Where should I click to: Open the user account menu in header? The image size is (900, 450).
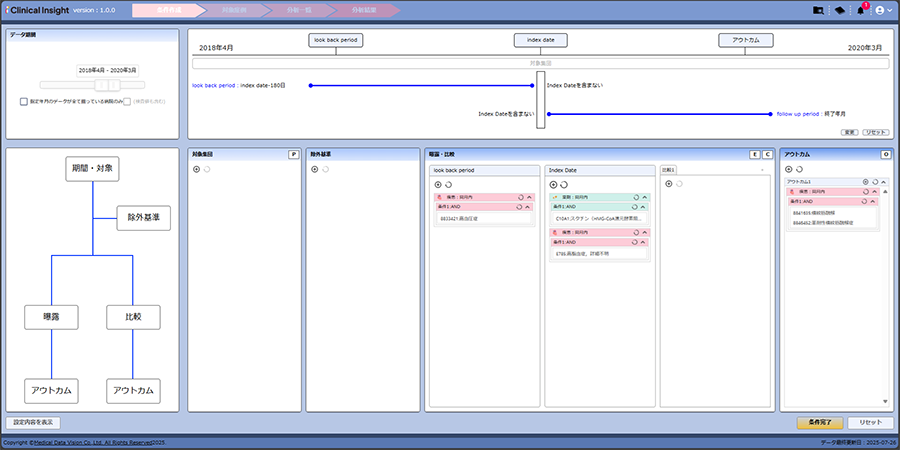[883, 10]
